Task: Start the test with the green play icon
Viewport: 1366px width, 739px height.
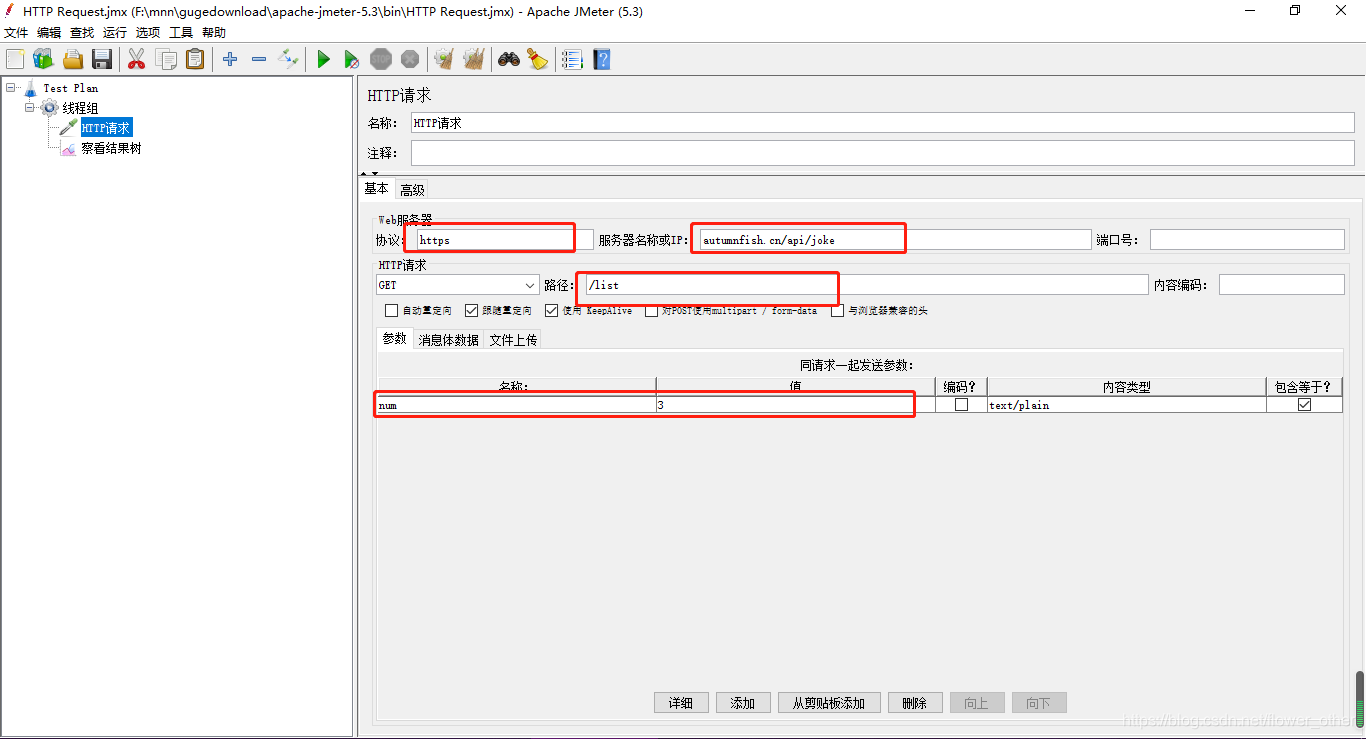Action: click(323, 59)
